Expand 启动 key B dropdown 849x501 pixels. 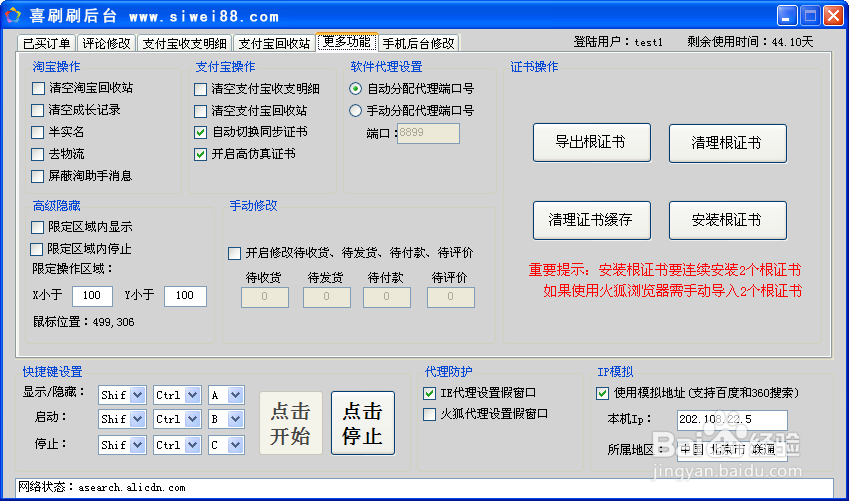(236, 419)
